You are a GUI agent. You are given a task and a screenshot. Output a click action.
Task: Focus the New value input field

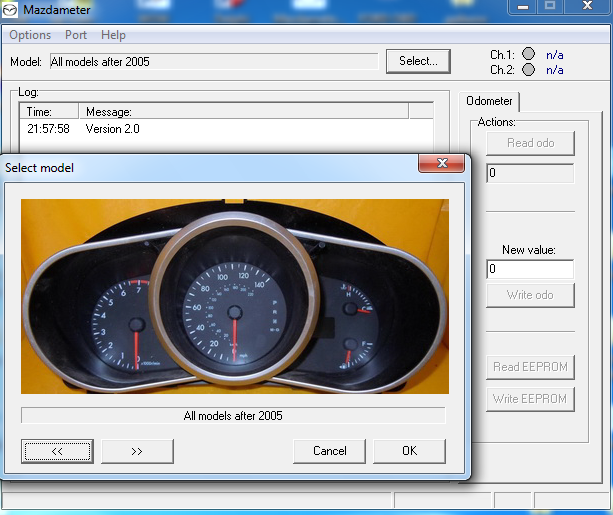point(530,269)
